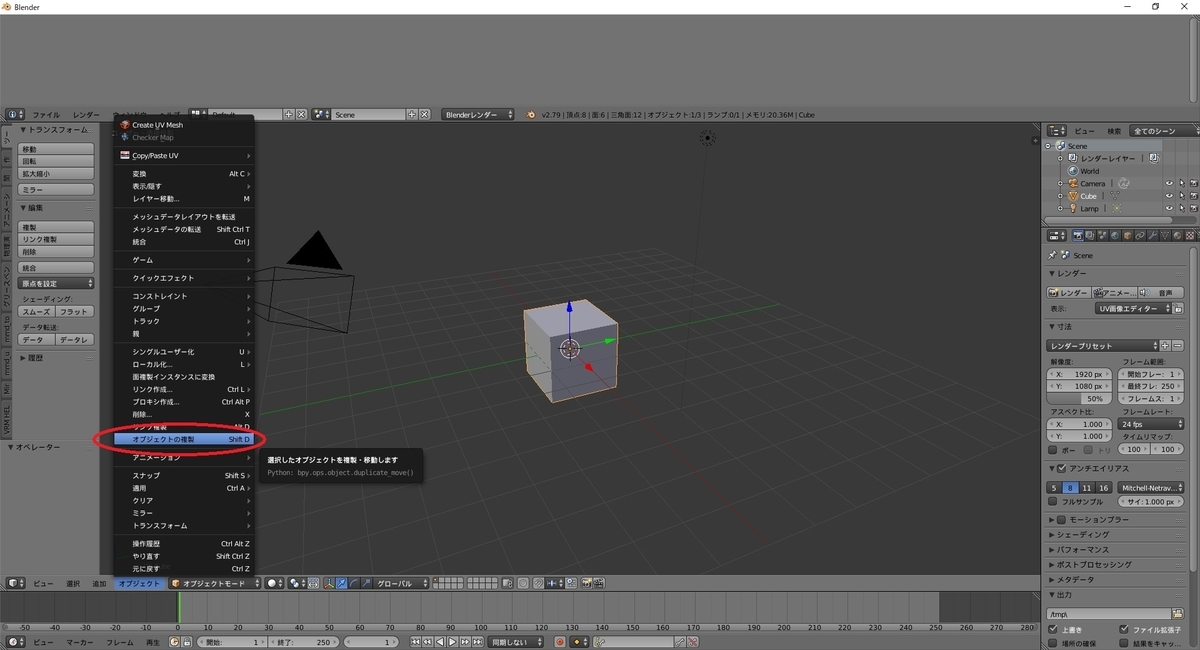Image resolution: width=1200 pixels, height=650 pixels.
Task: Toggle Lamp visibility eye in outliner
Action: click(1169, 208)
